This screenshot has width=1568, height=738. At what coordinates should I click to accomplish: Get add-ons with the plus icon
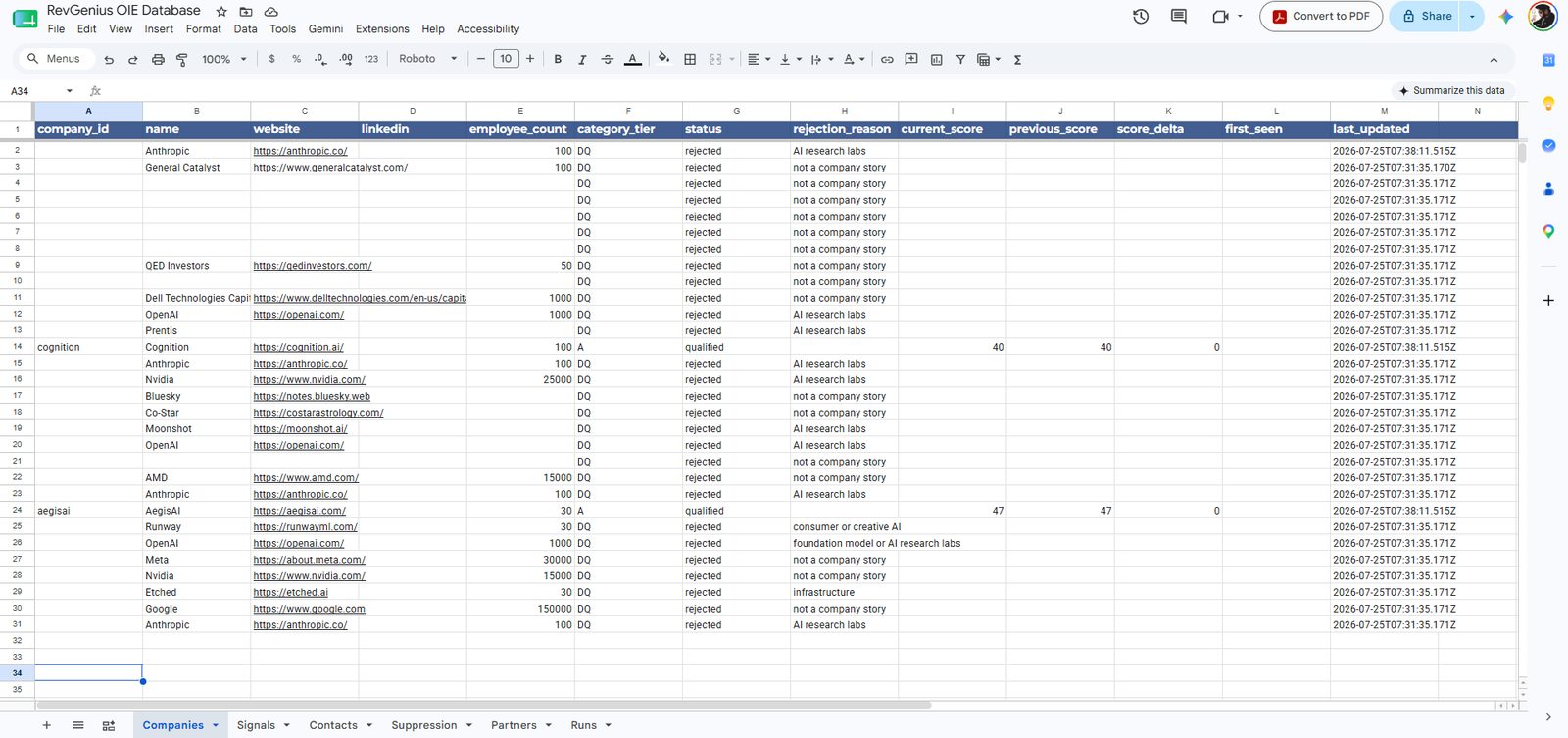point(1548,300)
